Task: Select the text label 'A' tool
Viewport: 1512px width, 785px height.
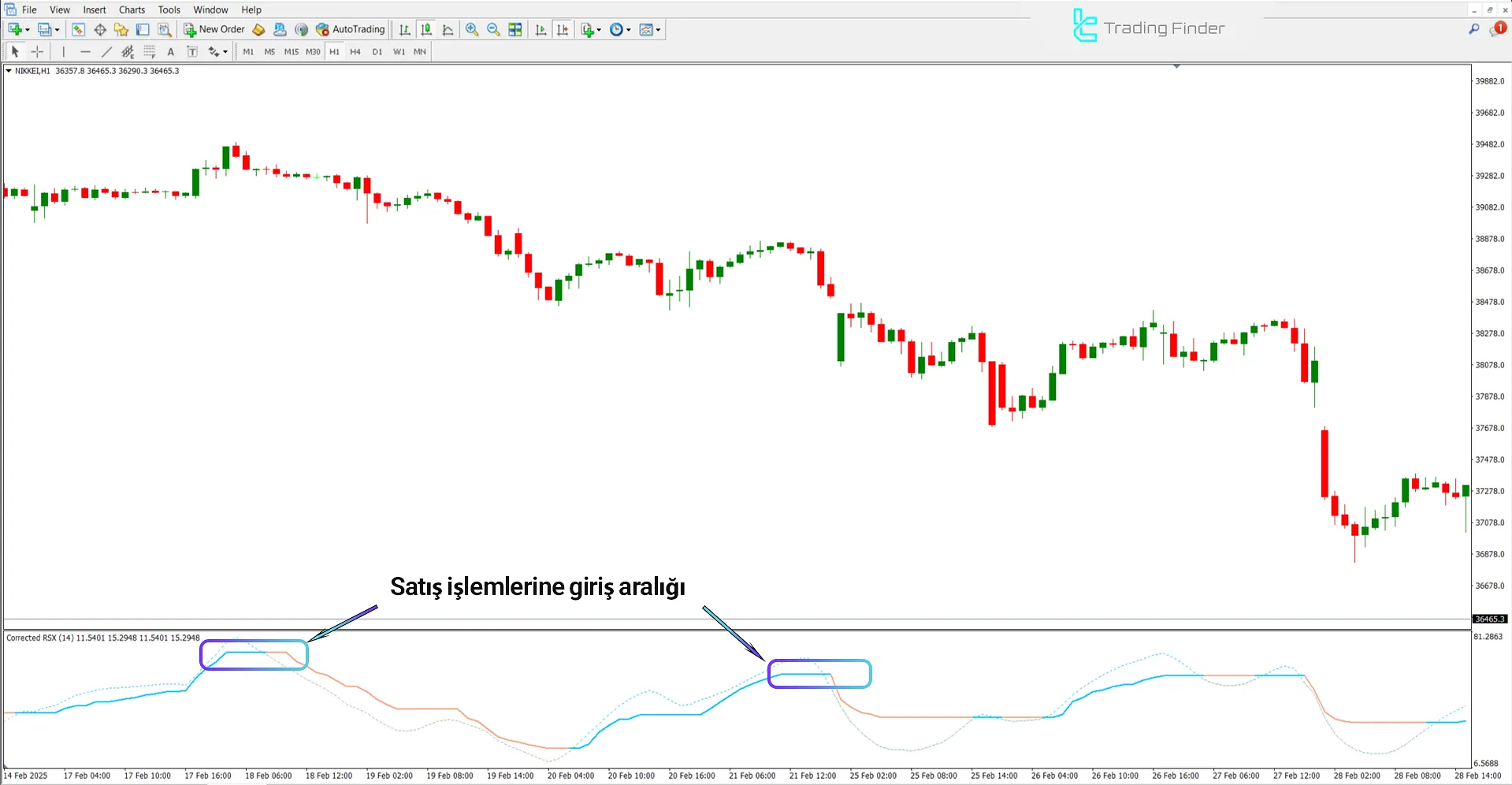Action: pos(170,52)
